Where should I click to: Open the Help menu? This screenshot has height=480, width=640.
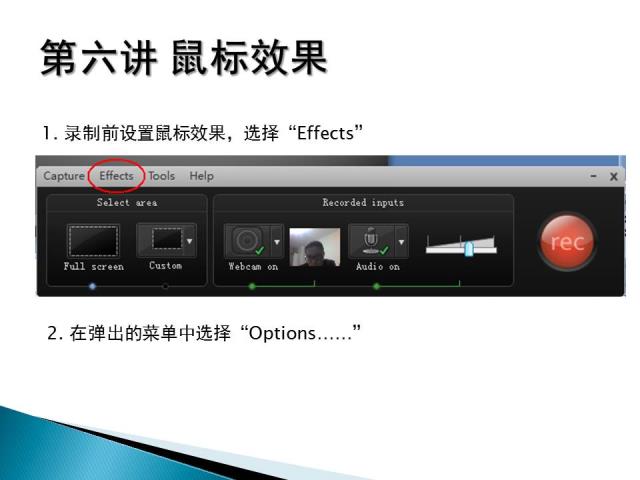[201, 176]
